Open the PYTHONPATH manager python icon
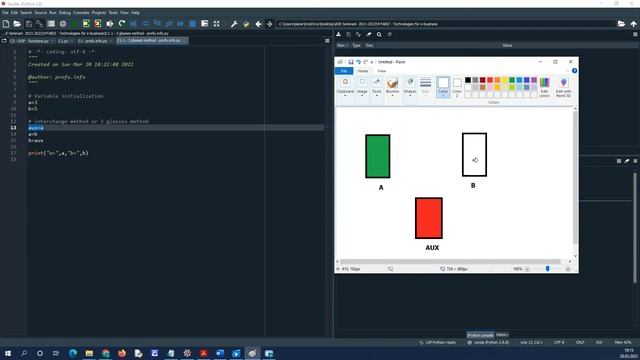The height and width of the screenshot is (360, 640). pyautogui.click(x=246, y=24)
